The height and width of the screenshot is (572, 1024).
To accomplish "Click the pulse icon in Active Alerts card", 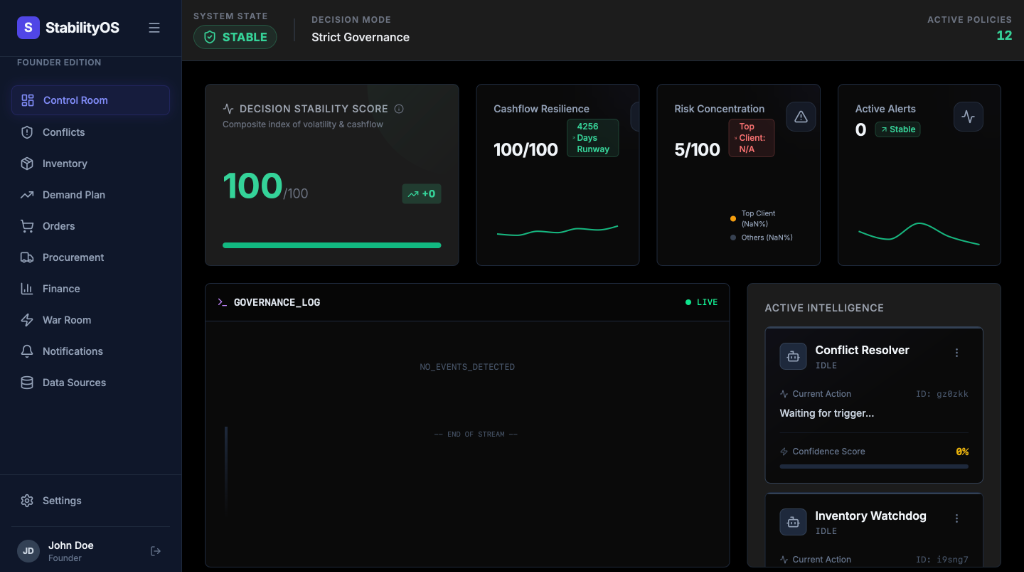I will [967, 117].
